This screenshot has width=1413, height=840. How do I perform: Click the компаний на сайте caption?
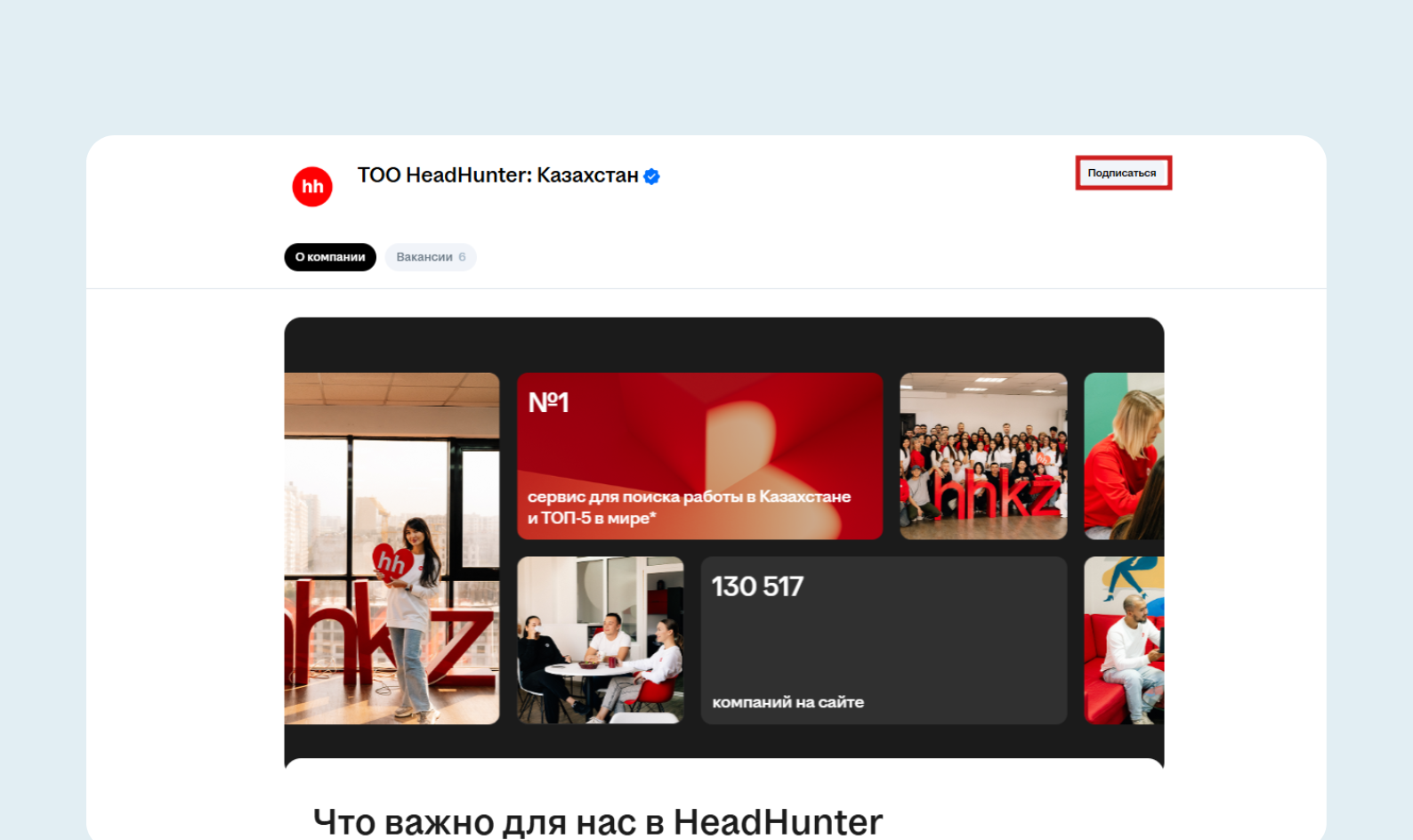point(787,702)
